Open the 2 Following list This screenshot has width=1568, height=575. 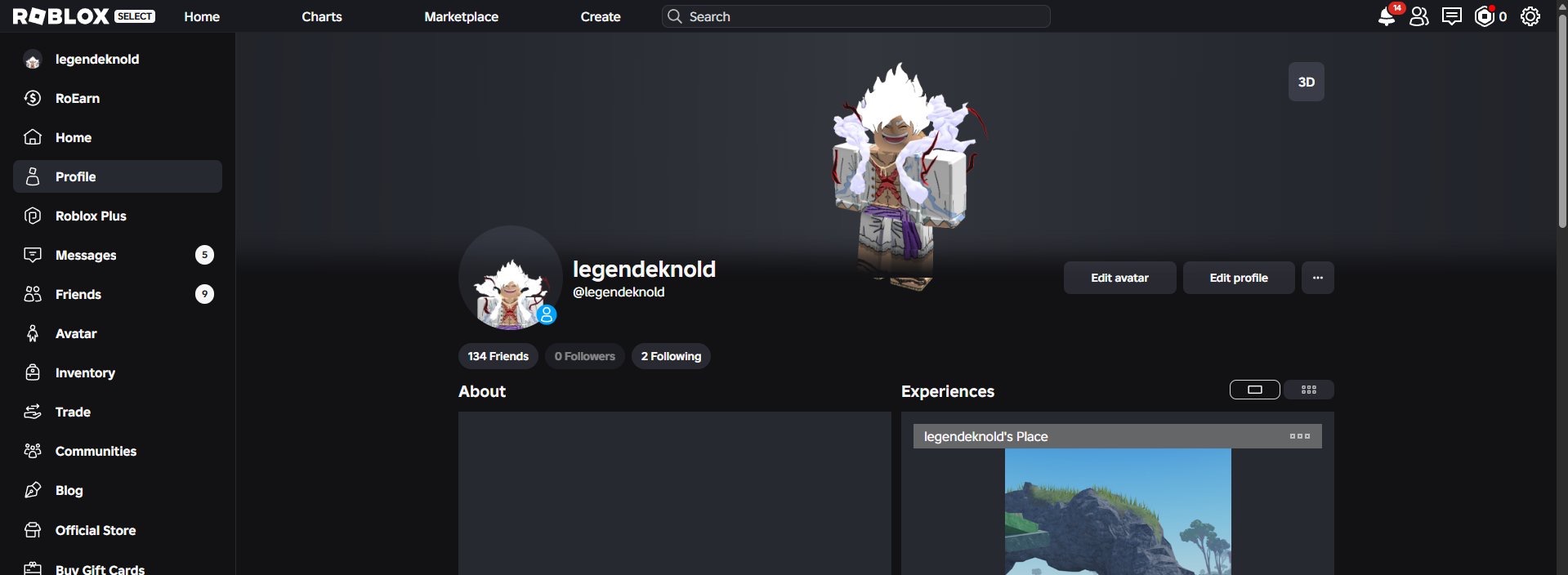tap(671, 356)
